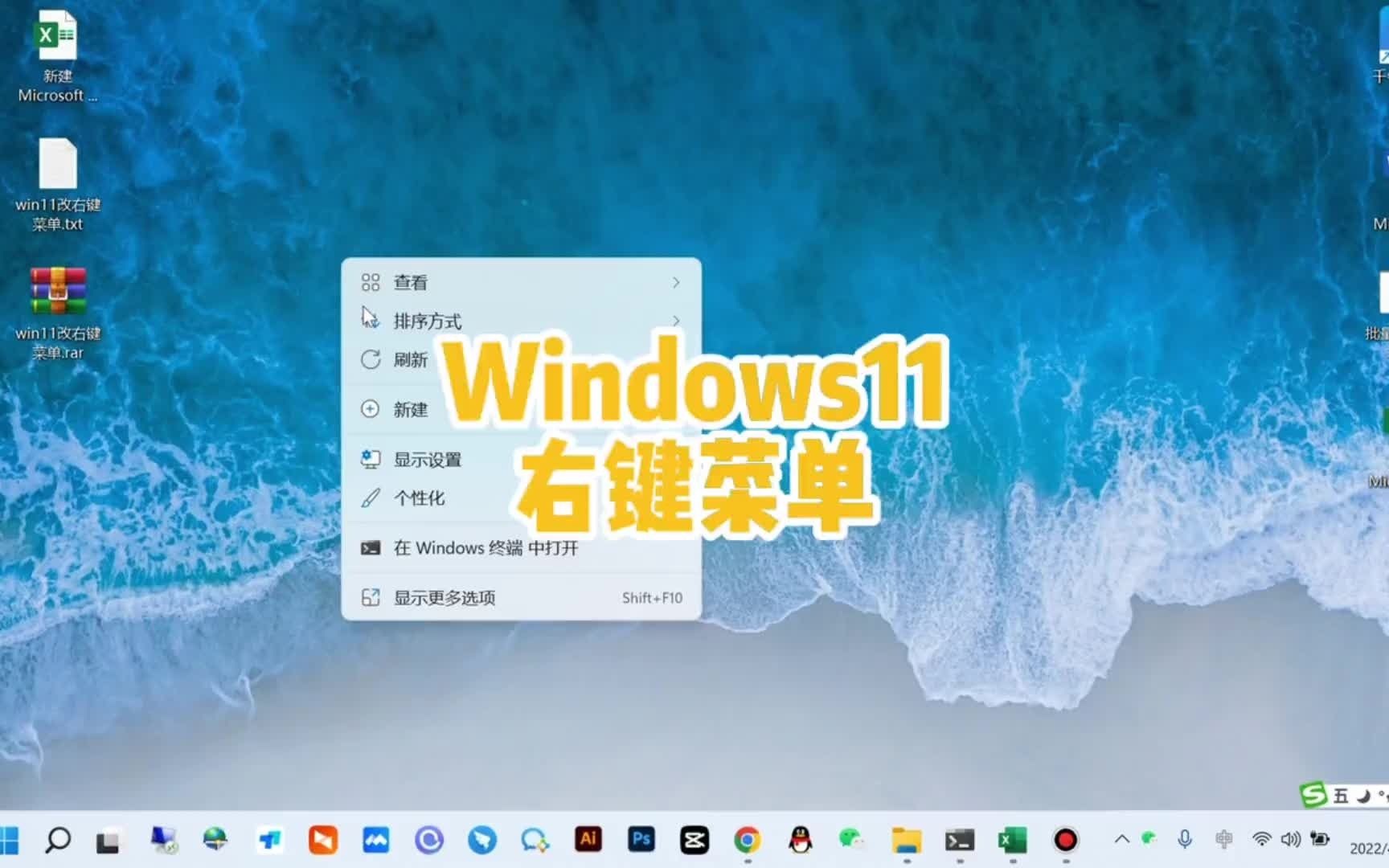
Task: Select the win11改右键菜单.rar archive on desktop
Action: click(x=57, y=313)
